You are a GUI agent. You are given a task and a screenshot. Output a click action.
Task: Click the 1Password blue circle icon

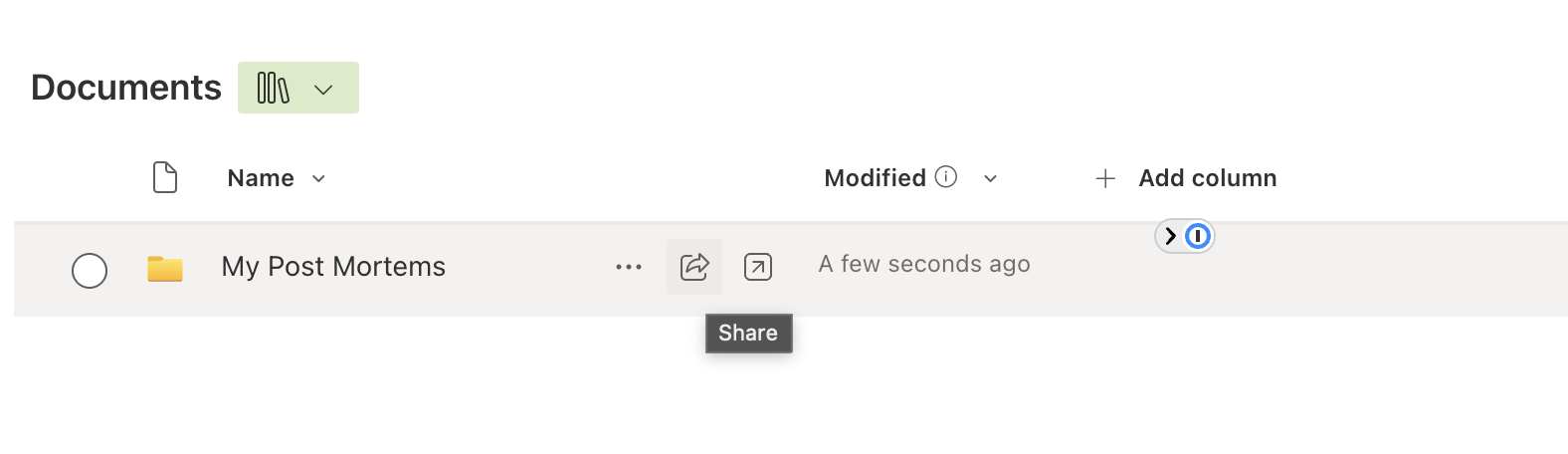coord(1198,236)
